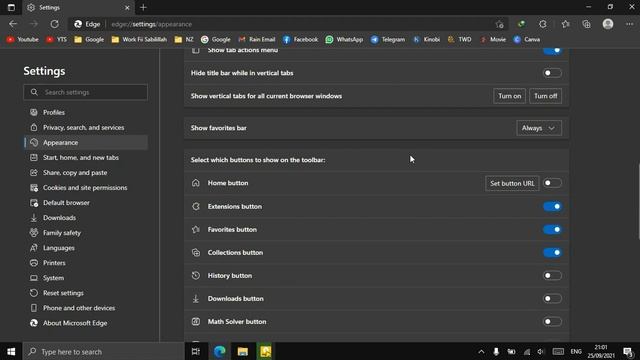Open the Telegram bookmark
The width and height of the screenshot is (640, 360).
pos(388,40)
